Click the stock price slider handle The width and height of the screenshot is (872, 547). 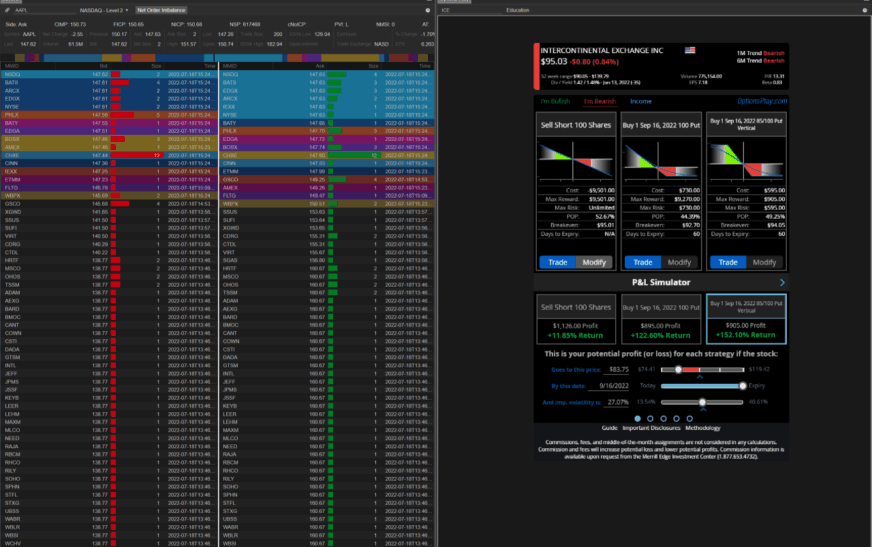[x=678, y=370]
